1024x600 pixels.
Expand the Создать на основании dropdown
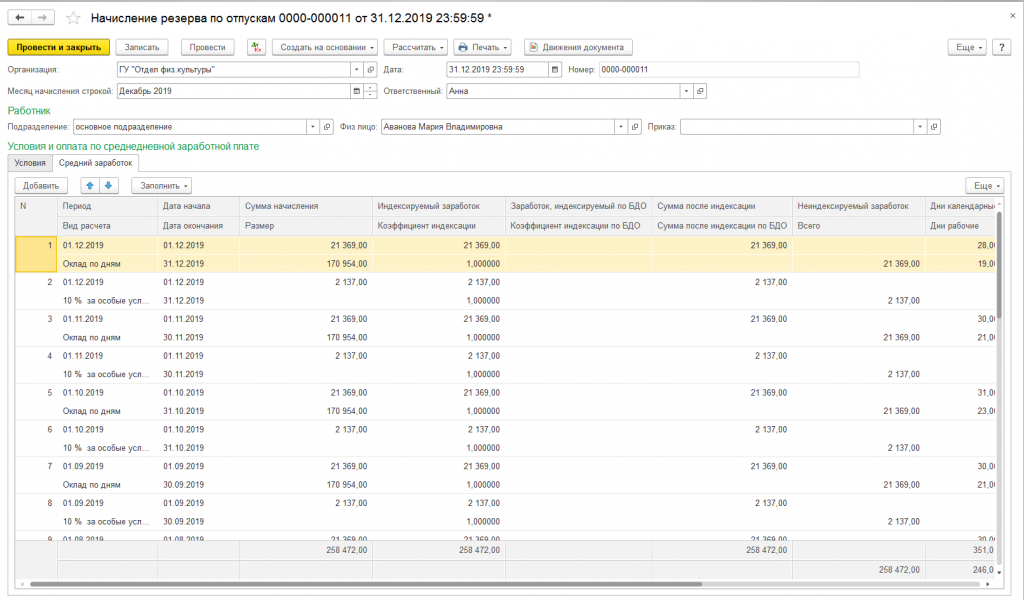324,47
